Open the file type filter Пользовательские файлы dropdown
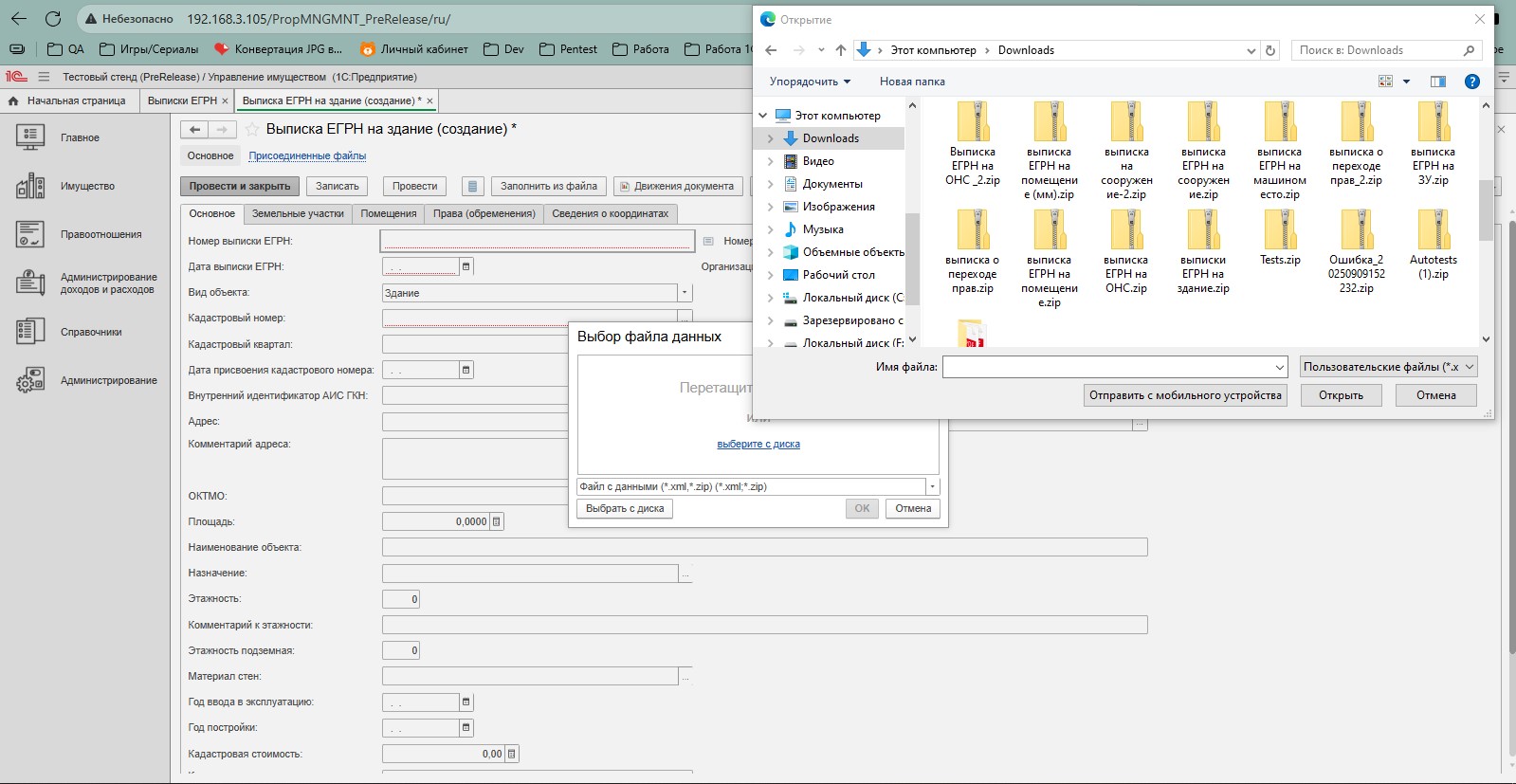Image resolution: width=1516 pixels, height=784 pixels. (1388, 367)
